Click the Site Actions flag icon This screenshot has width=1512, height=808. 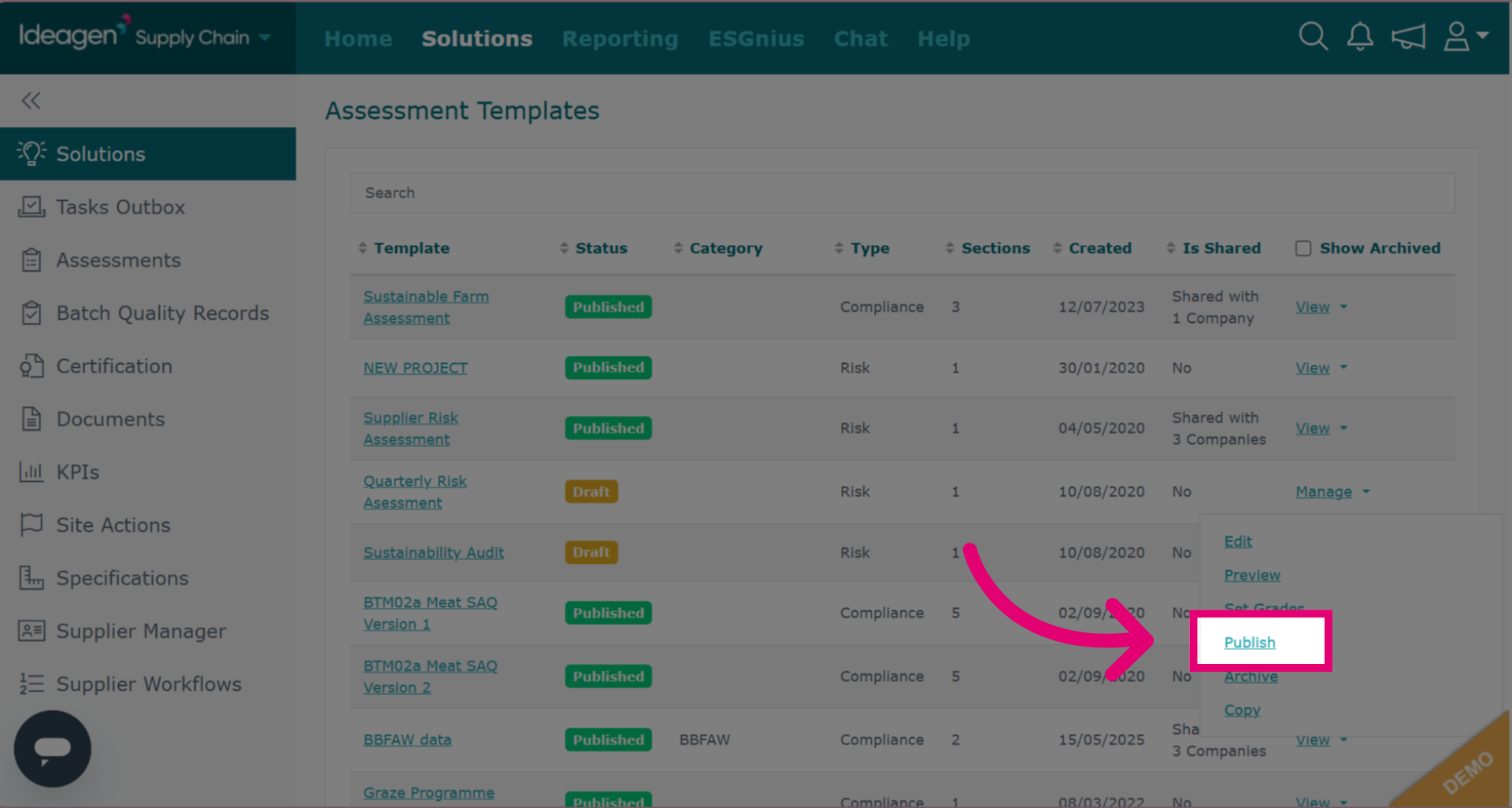tap(31, 524)
